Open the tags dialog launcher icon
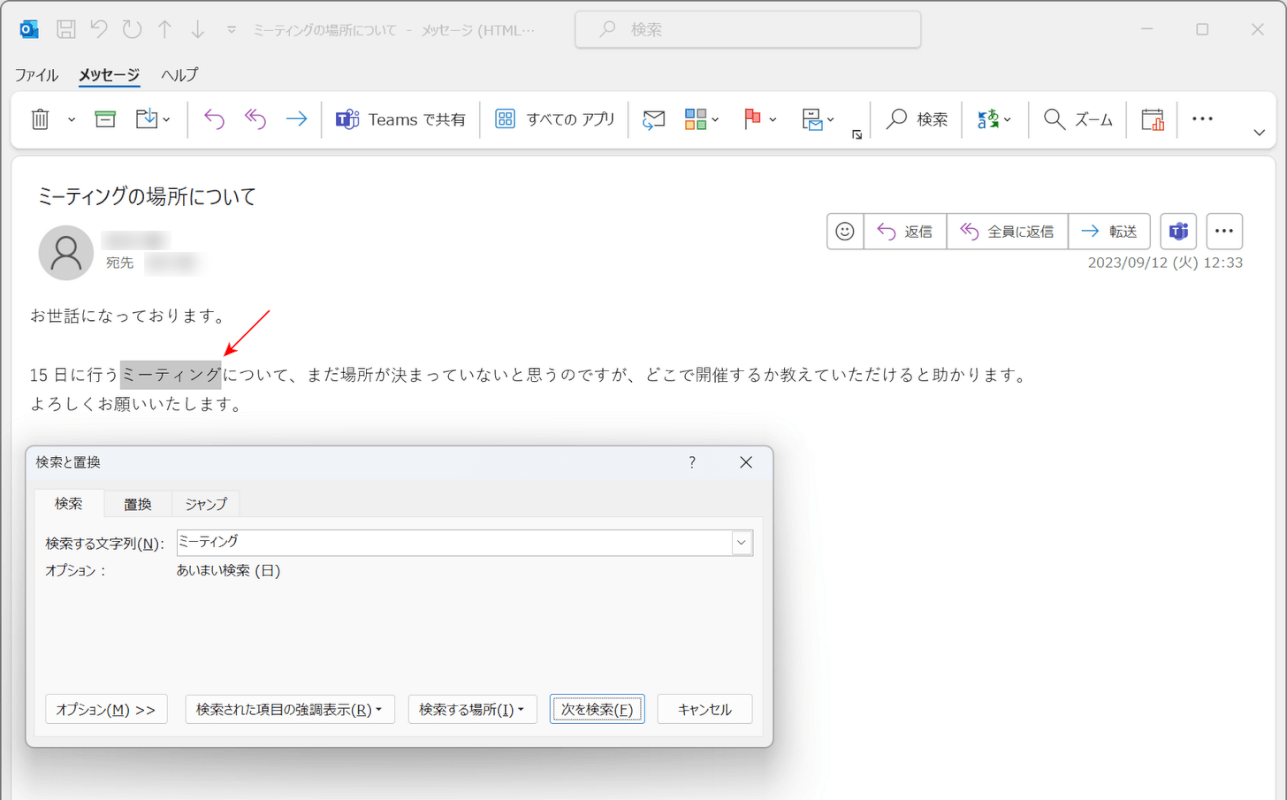Image resolution: width=1287 pixels, height=800 pixels. click(857, 135)
